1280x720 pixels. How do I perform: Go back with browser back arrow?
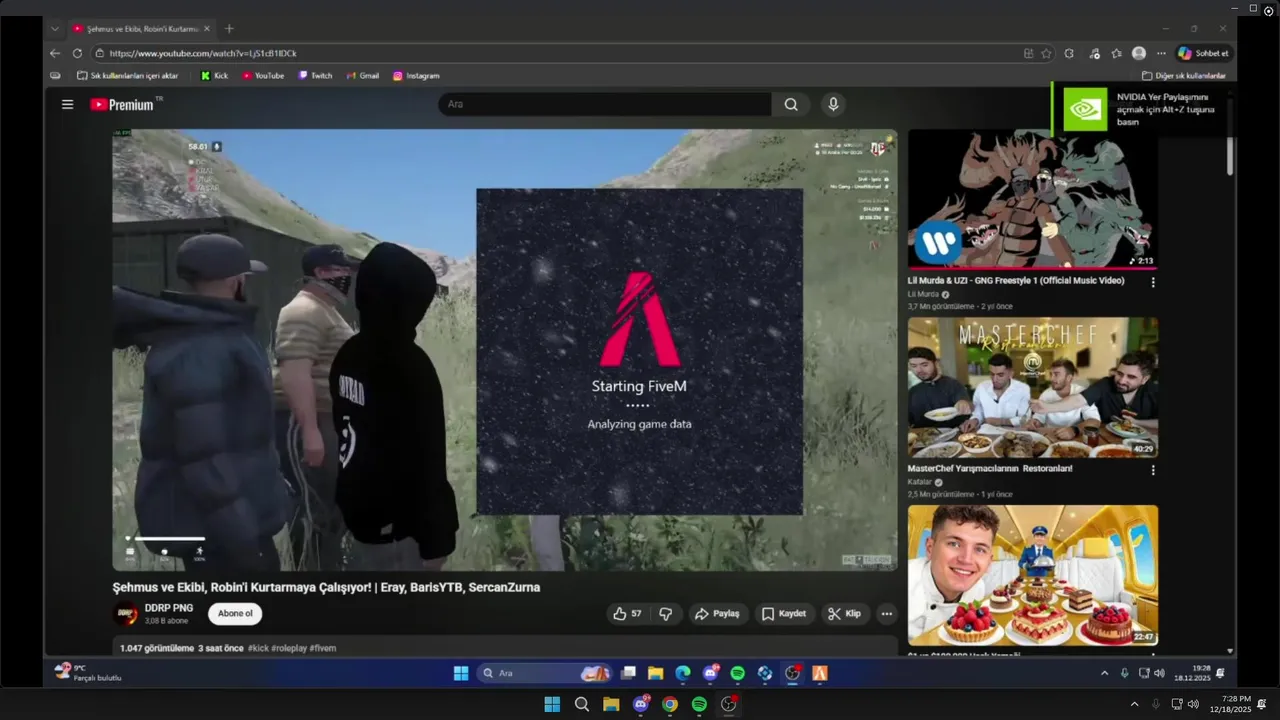(55, 53)
